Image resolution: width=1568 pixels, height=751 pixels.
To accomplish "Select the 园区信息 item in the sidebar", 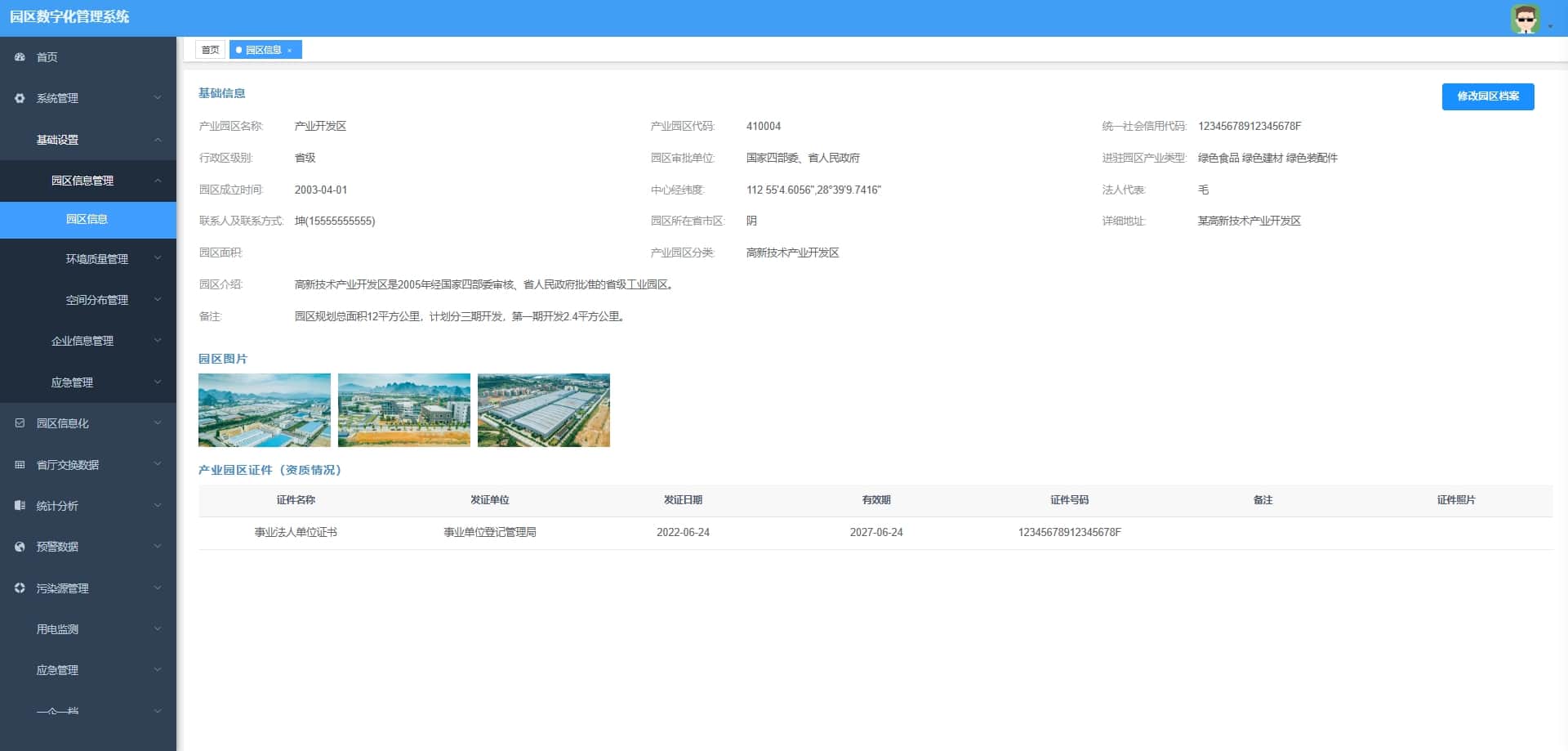I will (88, 220).
